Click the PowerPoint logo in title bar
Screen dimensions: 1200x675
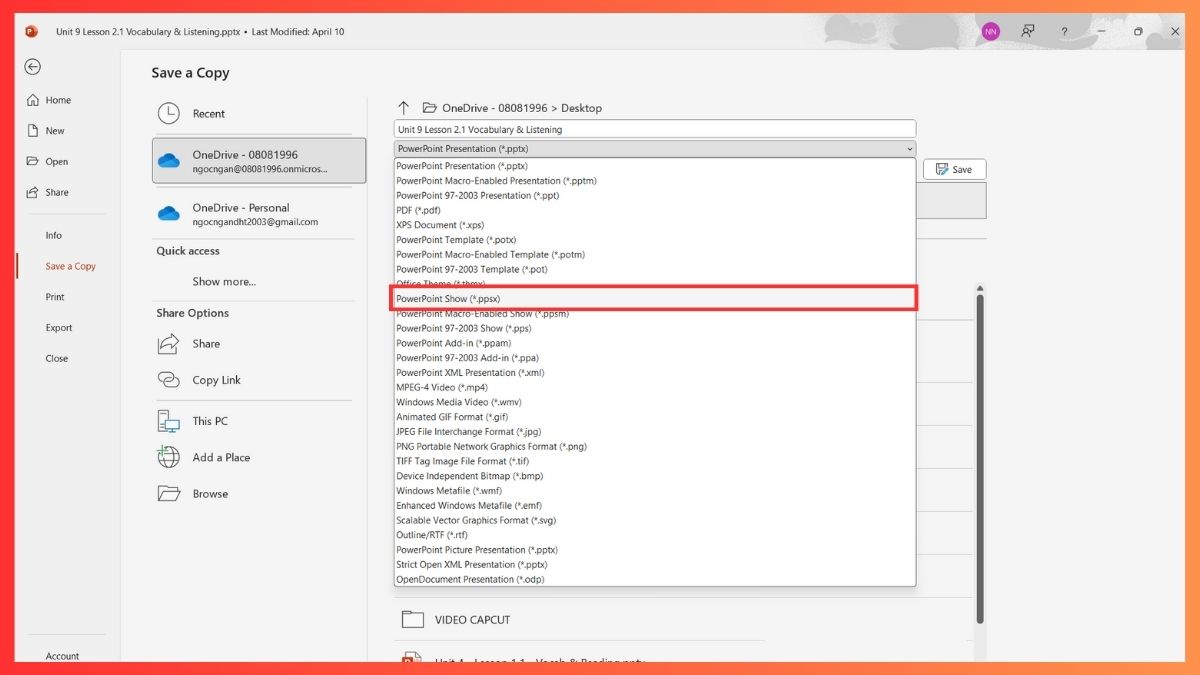tap(32, 32)
